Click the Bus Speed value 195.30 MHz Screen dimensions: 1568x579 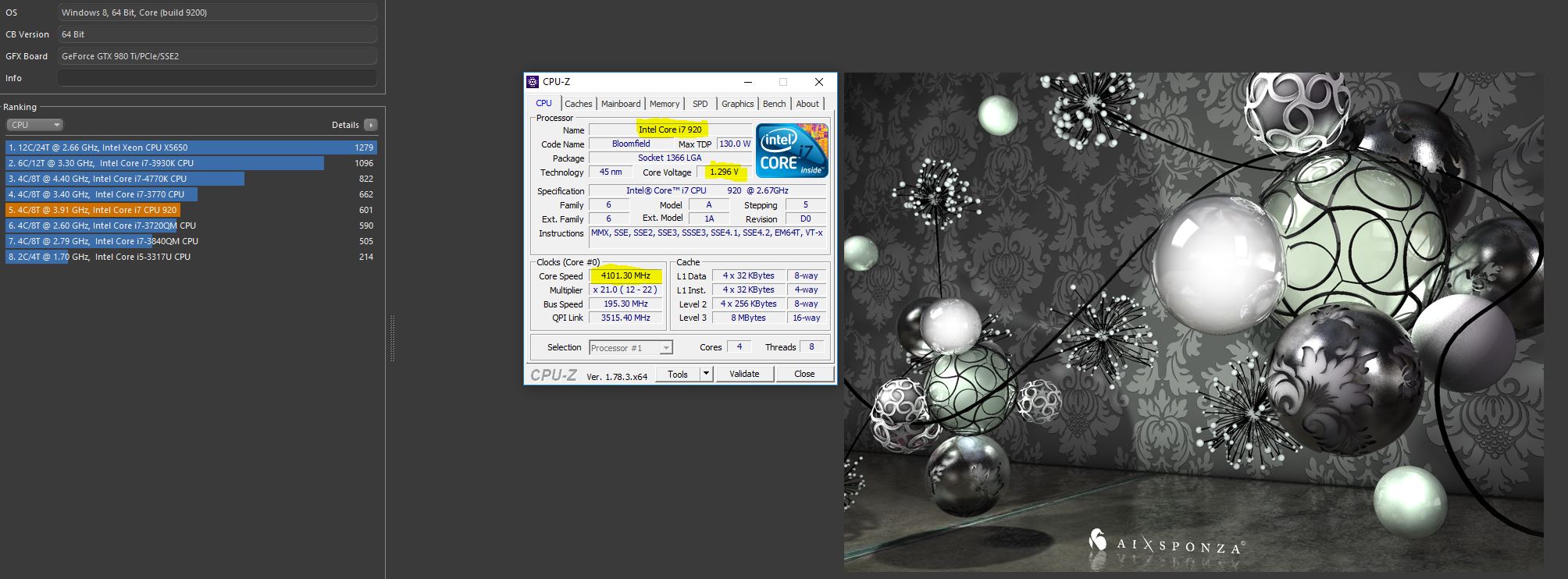(625, 304)
